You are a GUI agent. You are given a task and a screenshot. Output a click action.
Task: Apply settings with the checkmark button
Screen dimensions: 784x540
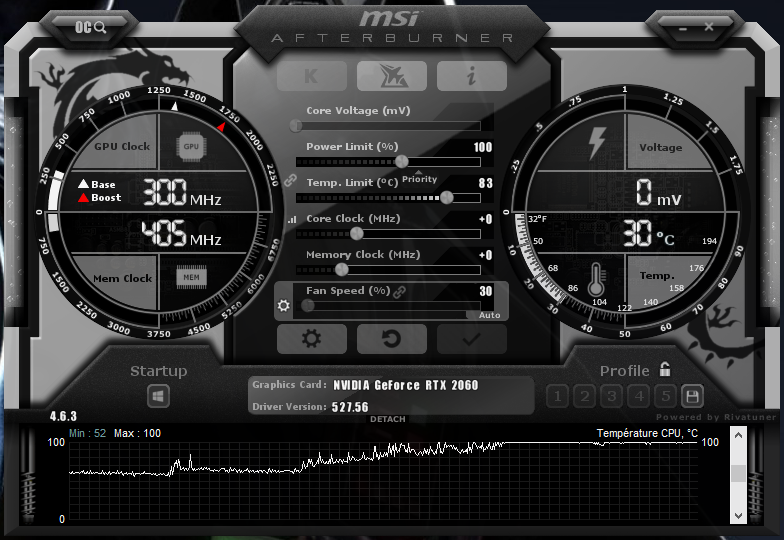(472, 338)
